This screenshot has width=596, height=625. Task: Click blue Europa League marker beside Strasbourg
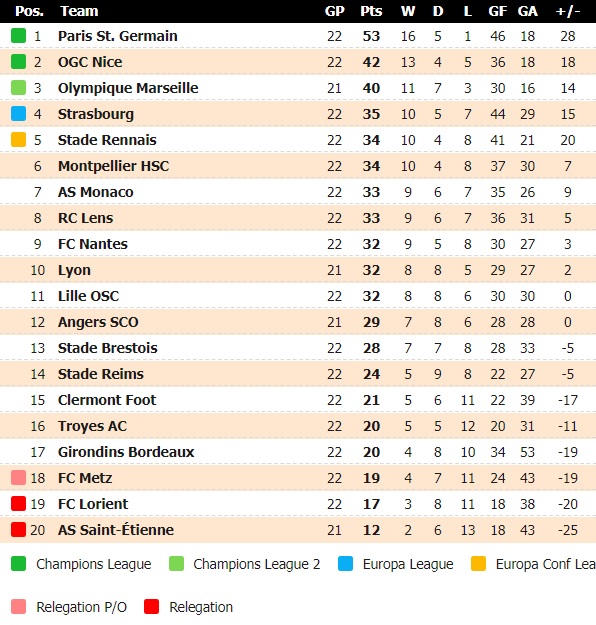(x=18, y=114)
